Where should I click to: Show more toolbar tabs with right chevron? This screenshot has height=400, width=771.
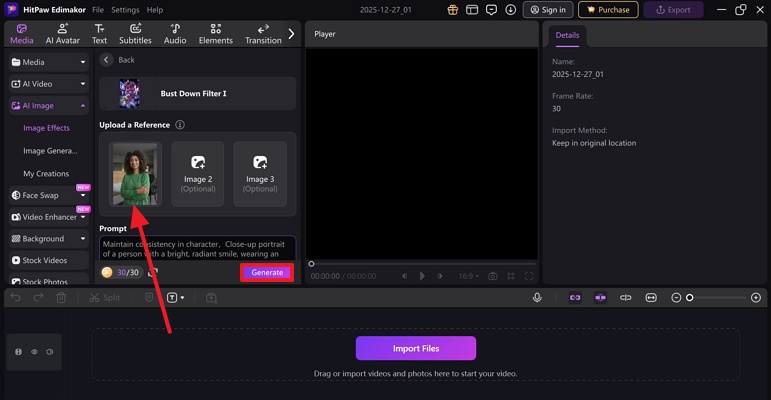click(291, 33)
